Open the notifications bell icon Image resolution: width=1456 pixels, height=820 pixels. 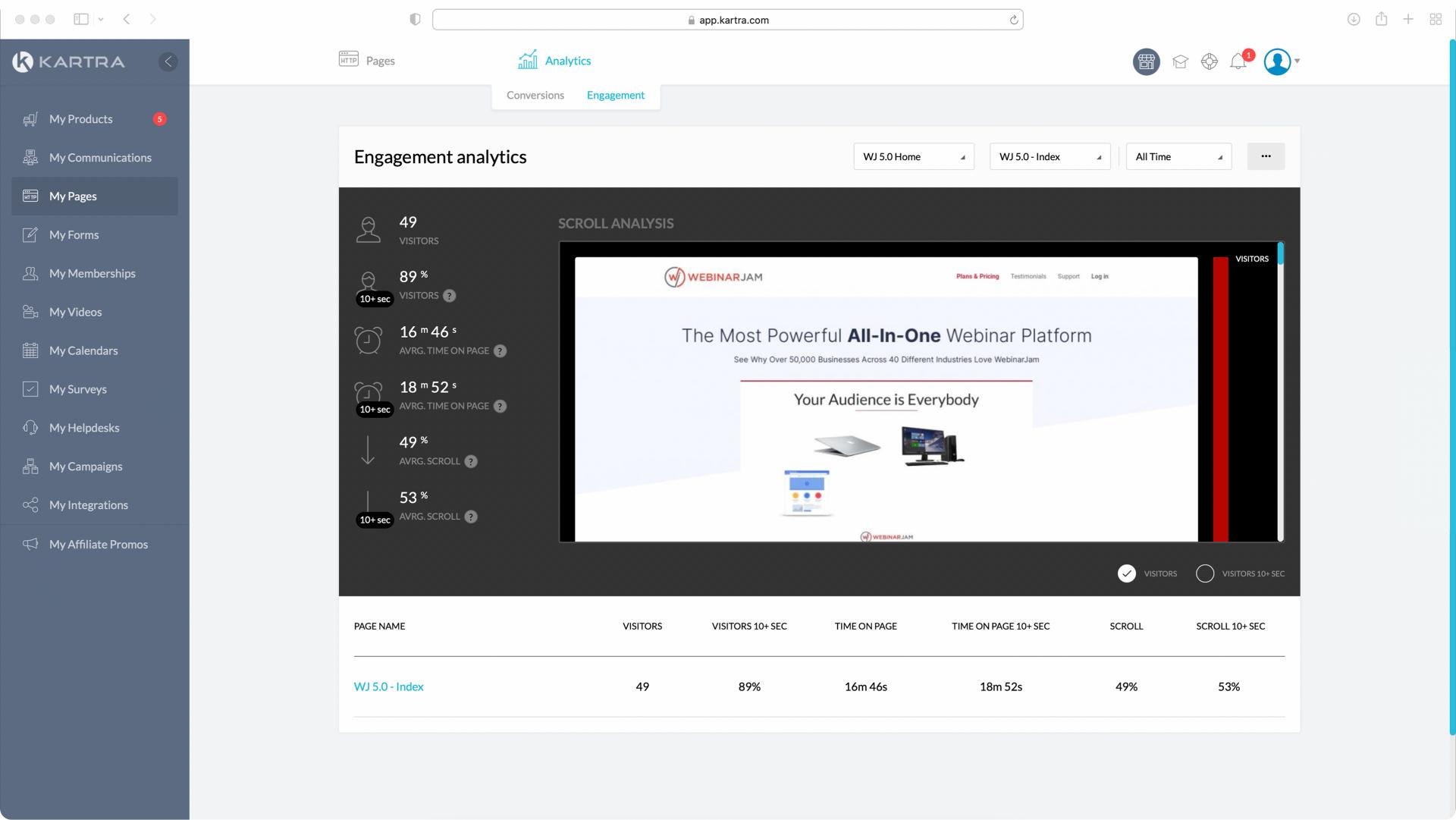(x=1238, y=61)
